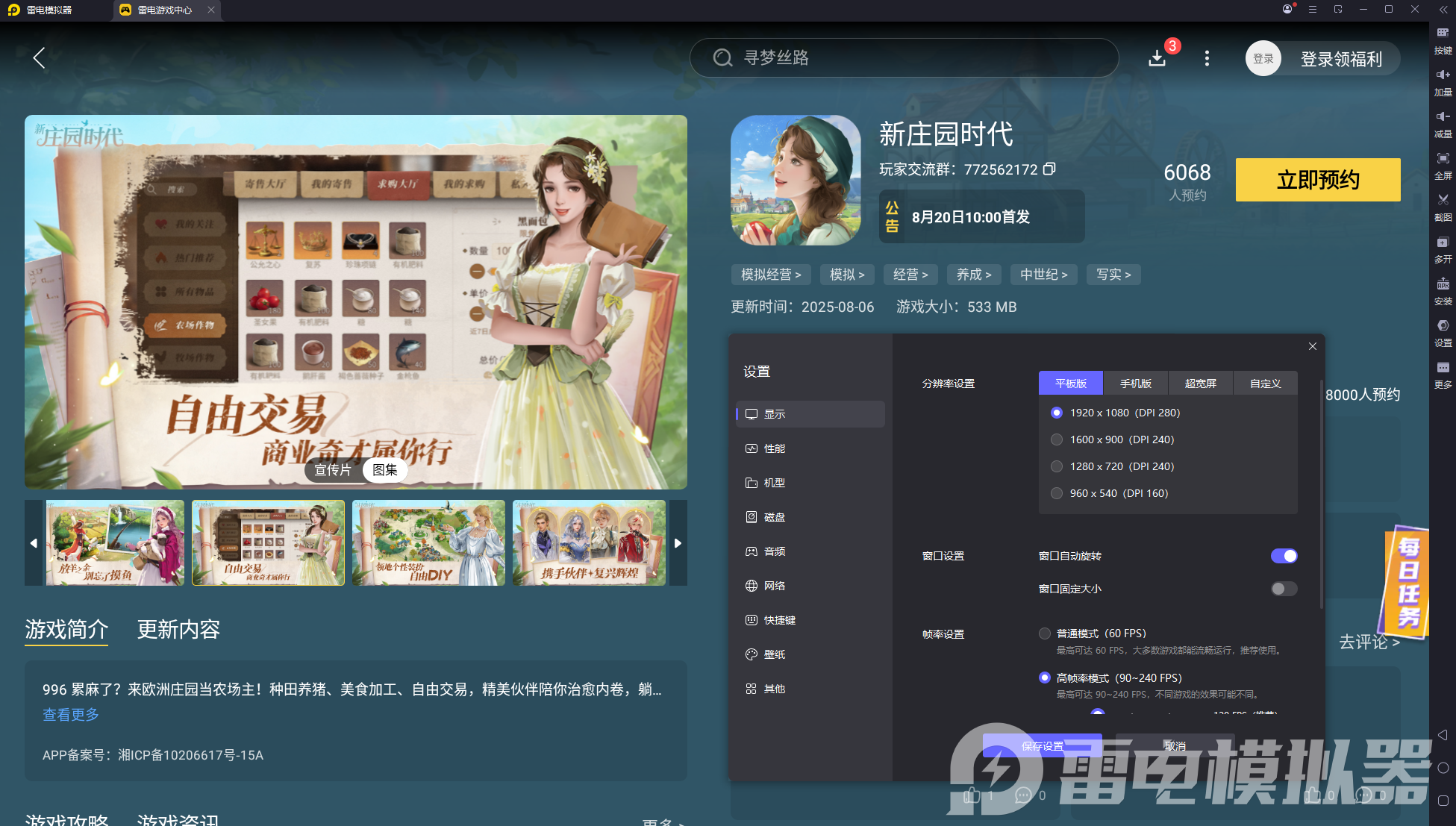Open the three-dot more options menu
This screenshot has height=826, width=1456.
(x=1207, y=58)
